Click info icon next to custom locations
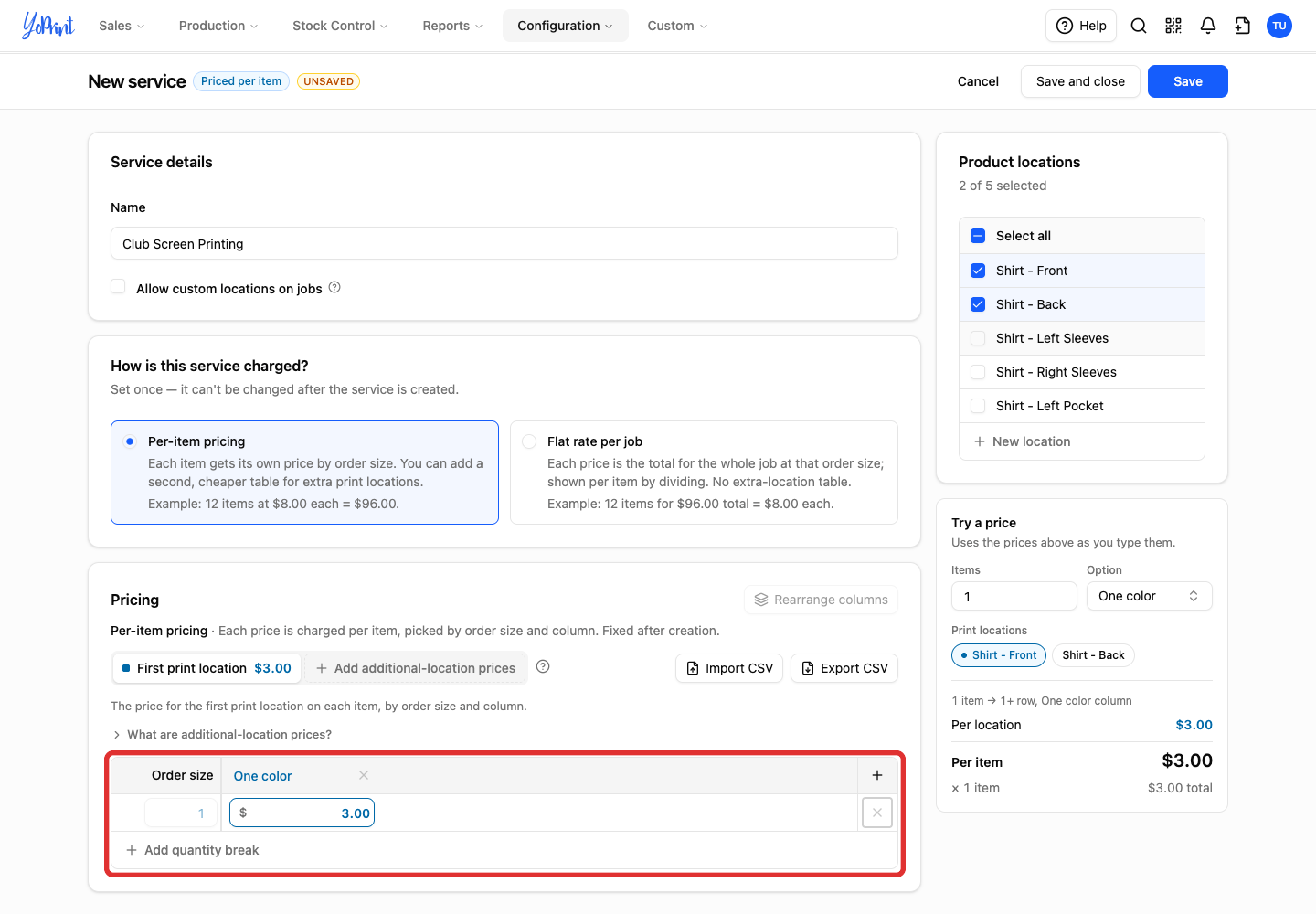Screen dimensions: 1316x914 (x=334, y=287)
